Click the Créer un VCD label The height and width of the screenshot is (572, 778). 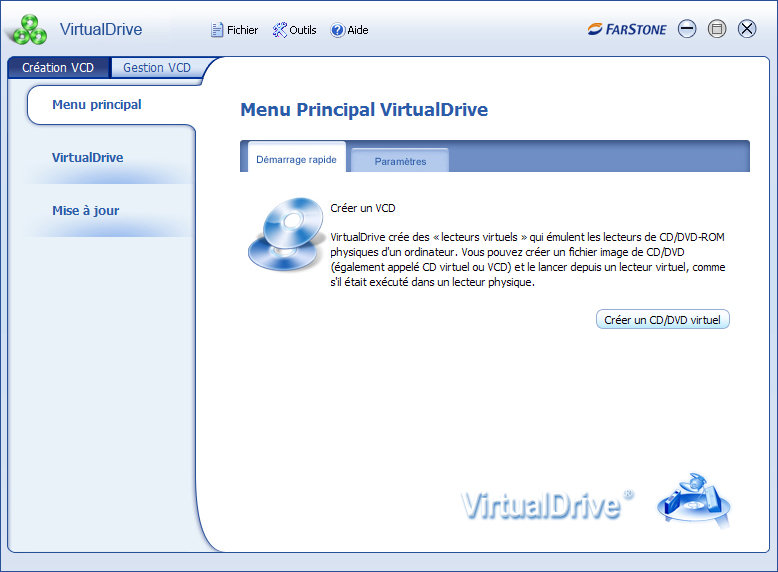(363, 208)
